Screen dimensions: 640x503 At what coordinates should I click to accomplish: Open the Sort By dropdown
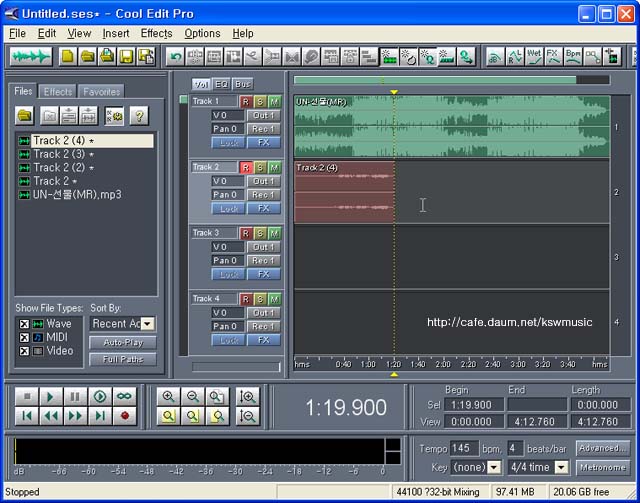tap(147, 324)
